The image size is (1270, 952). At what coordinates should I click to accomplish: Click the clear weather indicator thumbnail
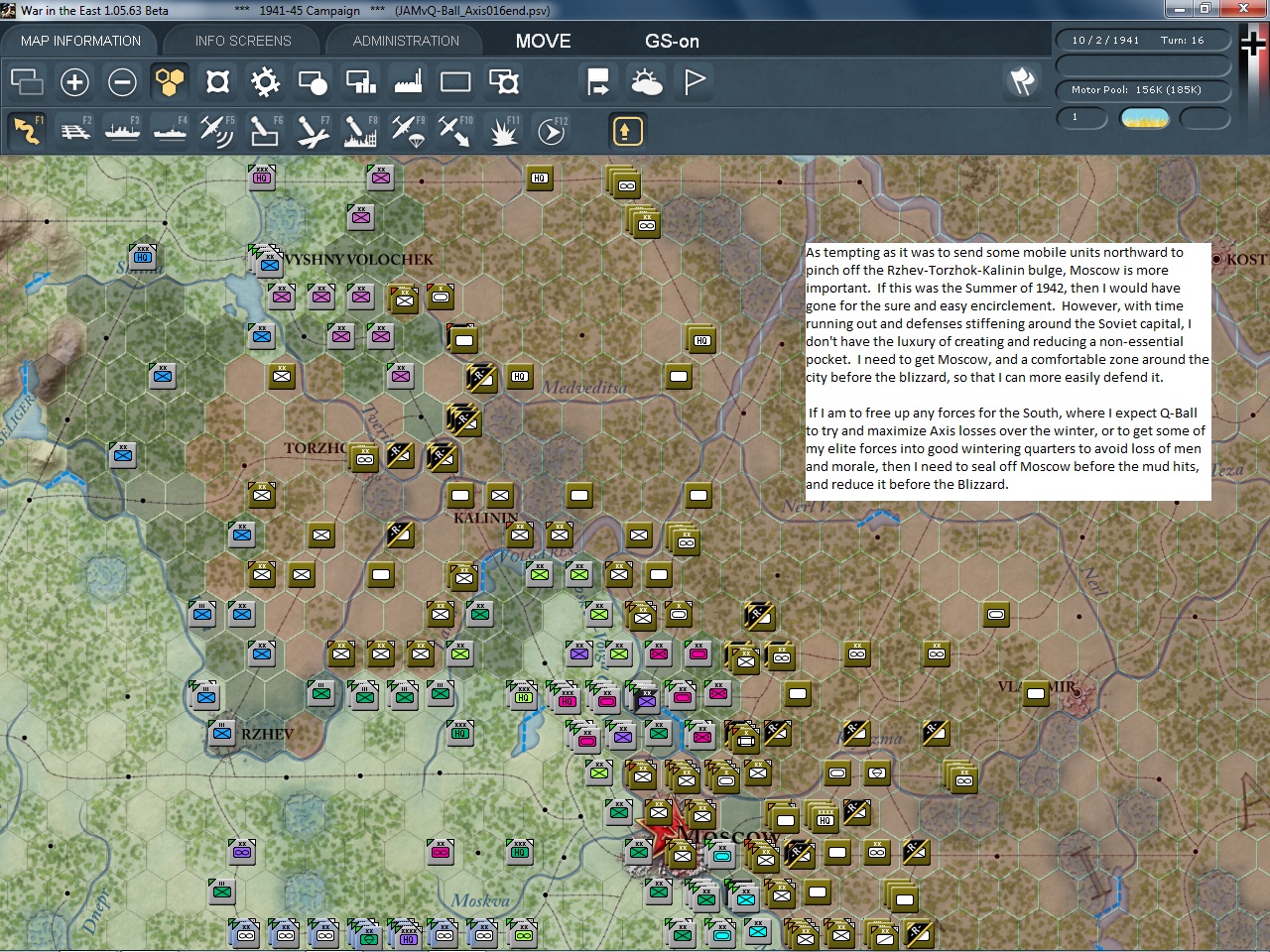pos(1144,118)
